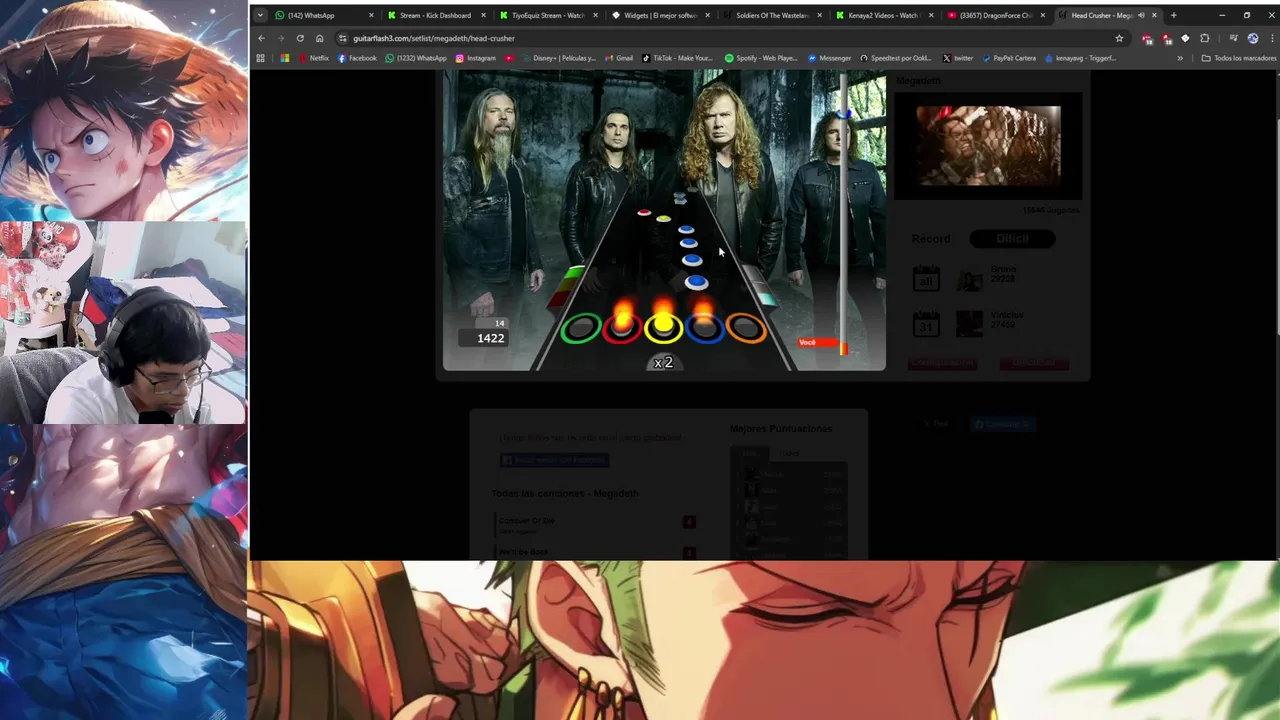
Task: Open the TiyoEquiz Stream tab
Action: tap(548, 15)
